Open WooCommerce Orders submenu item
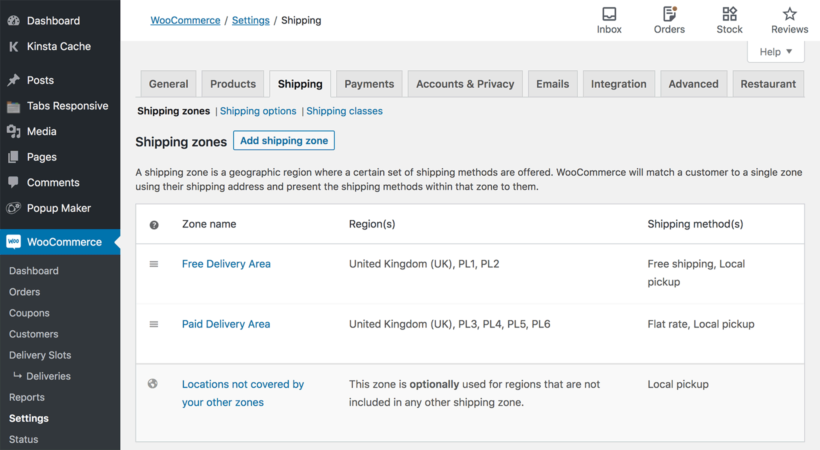This screenshot has width=820, height=450. (24, 291)
